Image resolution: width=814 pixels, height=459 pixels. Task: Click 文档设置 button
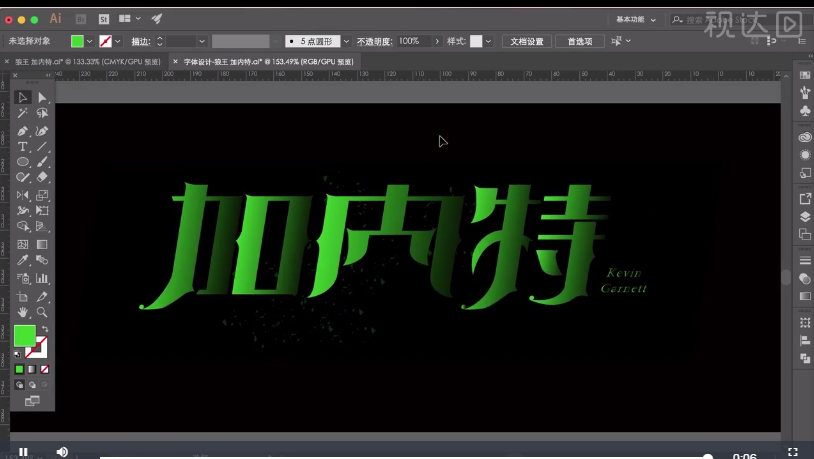click(x=526, y=42)
